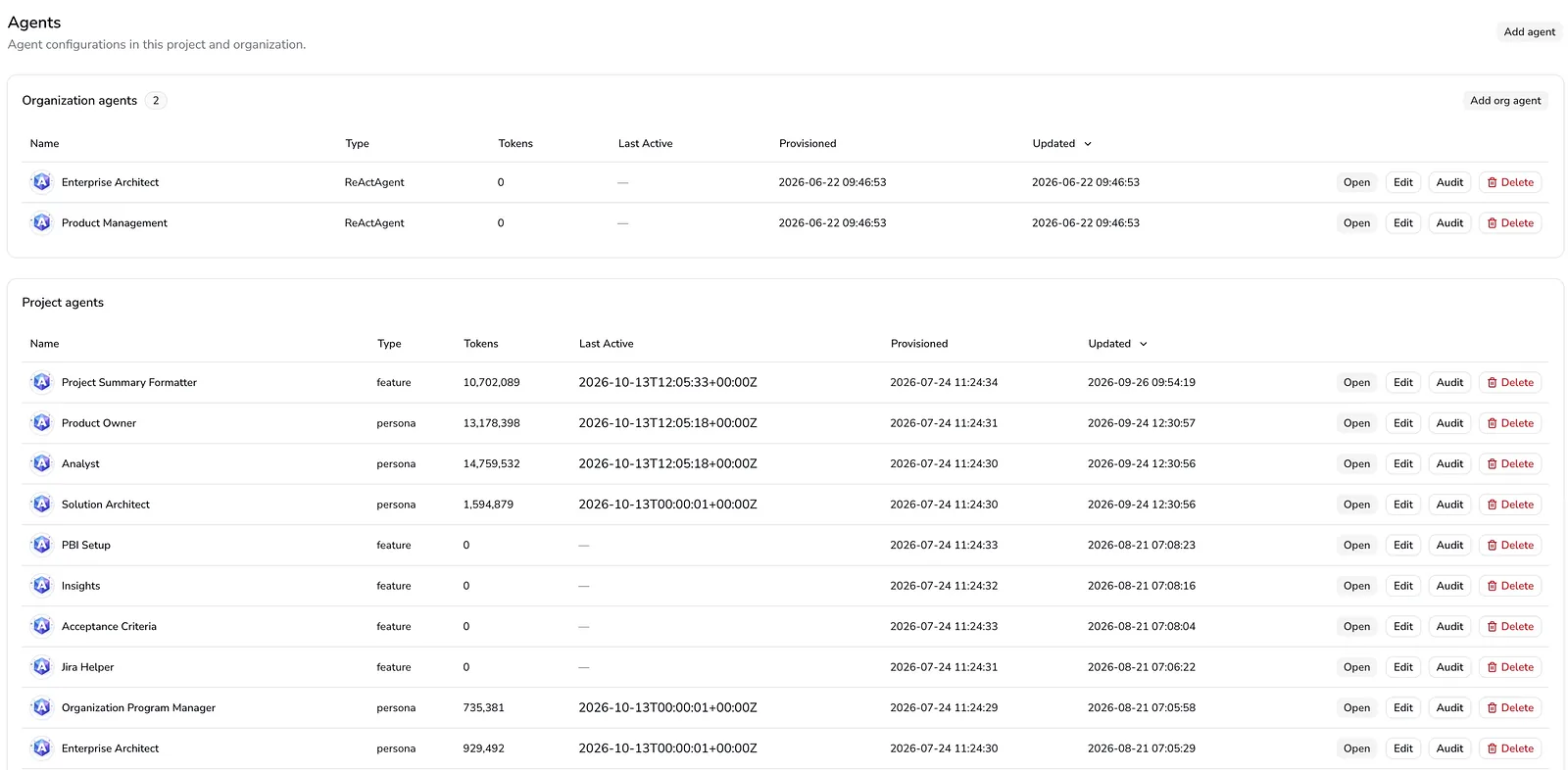Delete the Jira Helper agent
Screen dimensions: 1568x770
tap(1510, 667)
